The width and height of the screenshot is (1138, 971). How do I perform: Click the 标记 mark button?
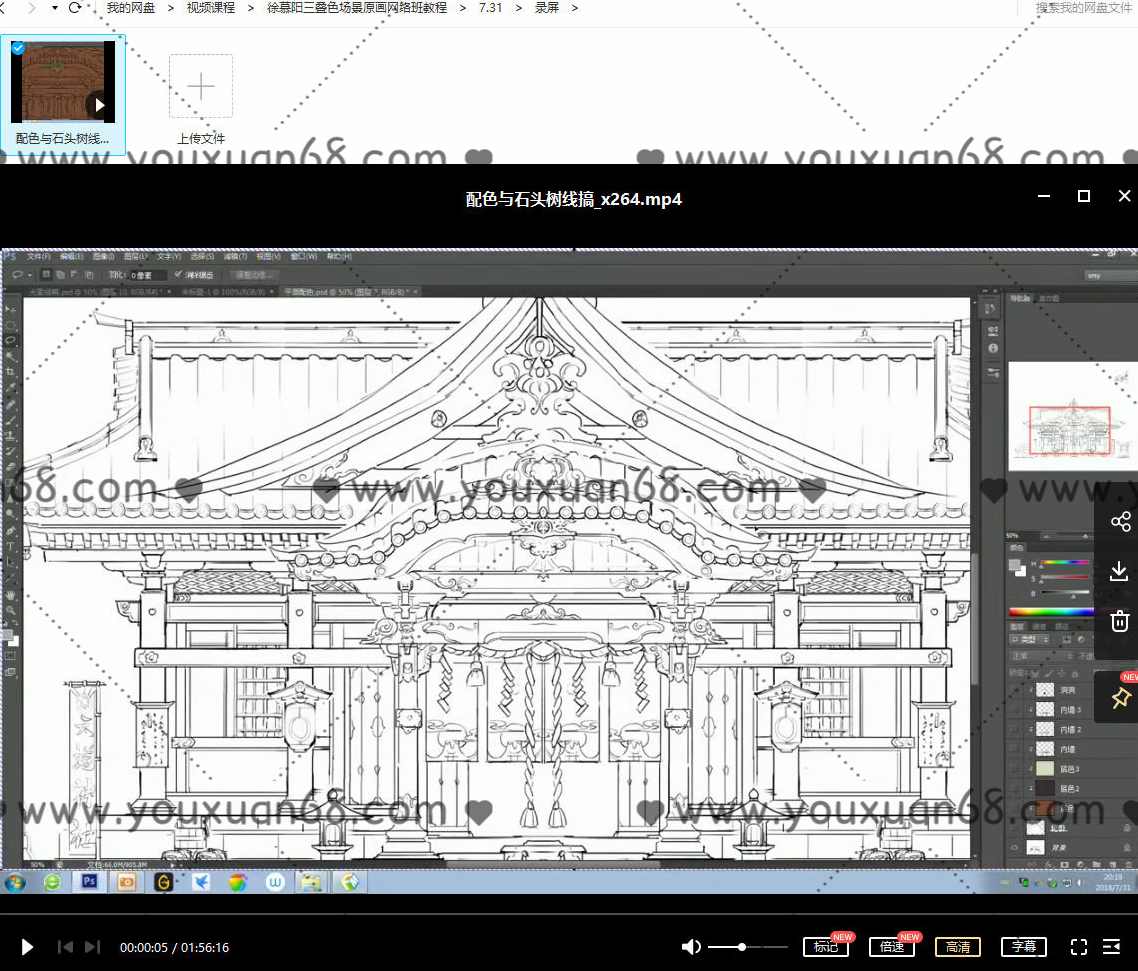(825, 947)
